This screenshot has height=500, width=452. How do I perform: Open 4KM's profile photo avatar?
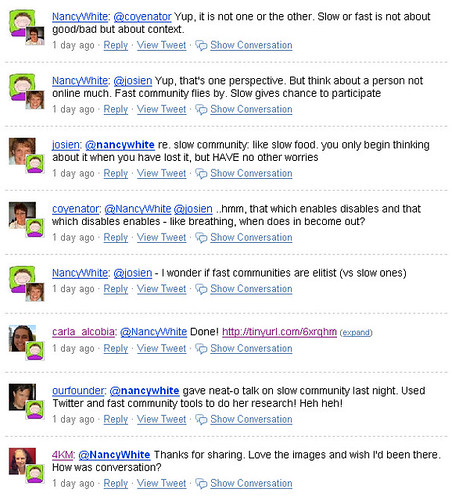click(22, 461)
